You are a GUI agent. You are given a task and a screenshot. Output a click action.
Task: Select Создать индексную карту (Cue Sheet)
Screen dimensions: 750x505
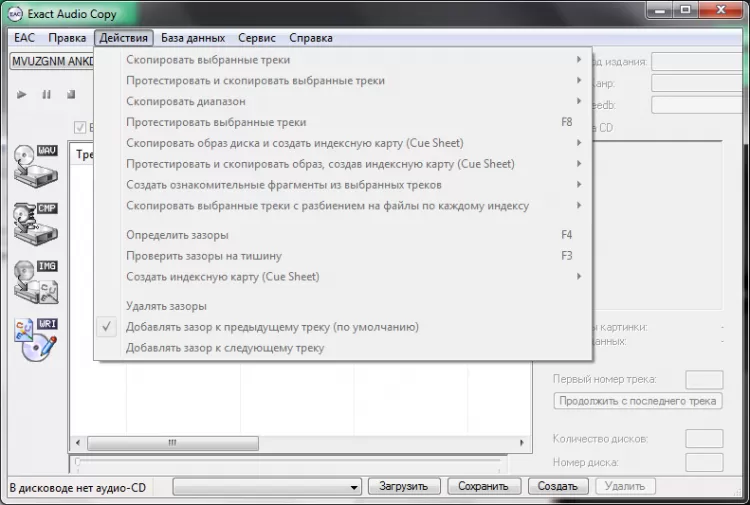343,276
